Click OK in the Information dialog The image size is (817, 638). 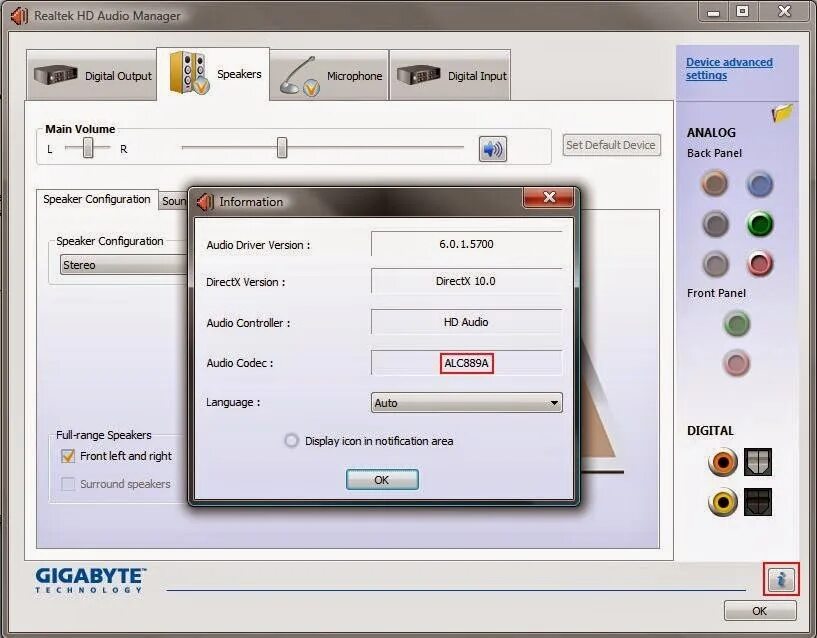pyautogui.click(x=382, y=480)
